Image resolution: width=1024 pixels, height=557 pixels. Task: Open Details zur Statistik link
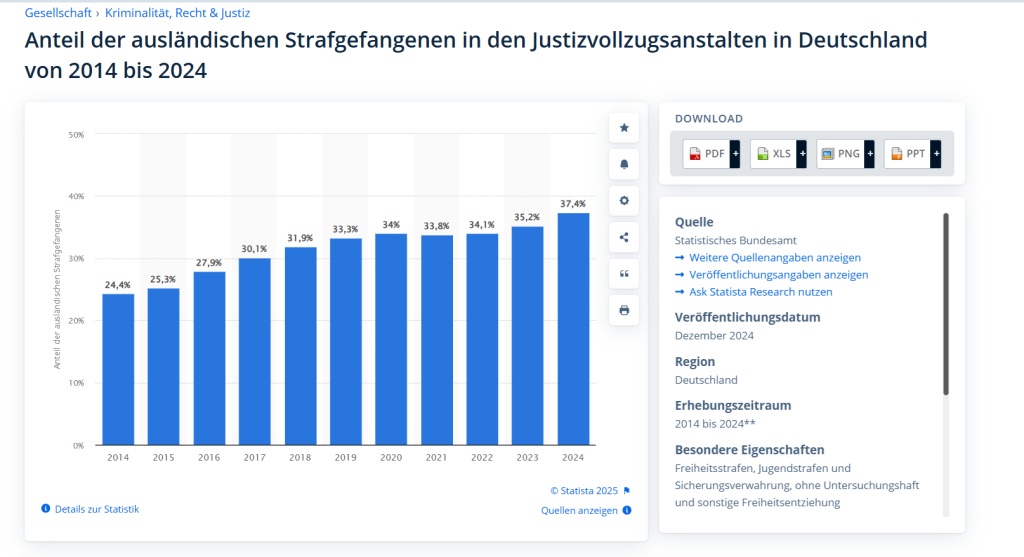pyautogui.click(x=96, y=509)
